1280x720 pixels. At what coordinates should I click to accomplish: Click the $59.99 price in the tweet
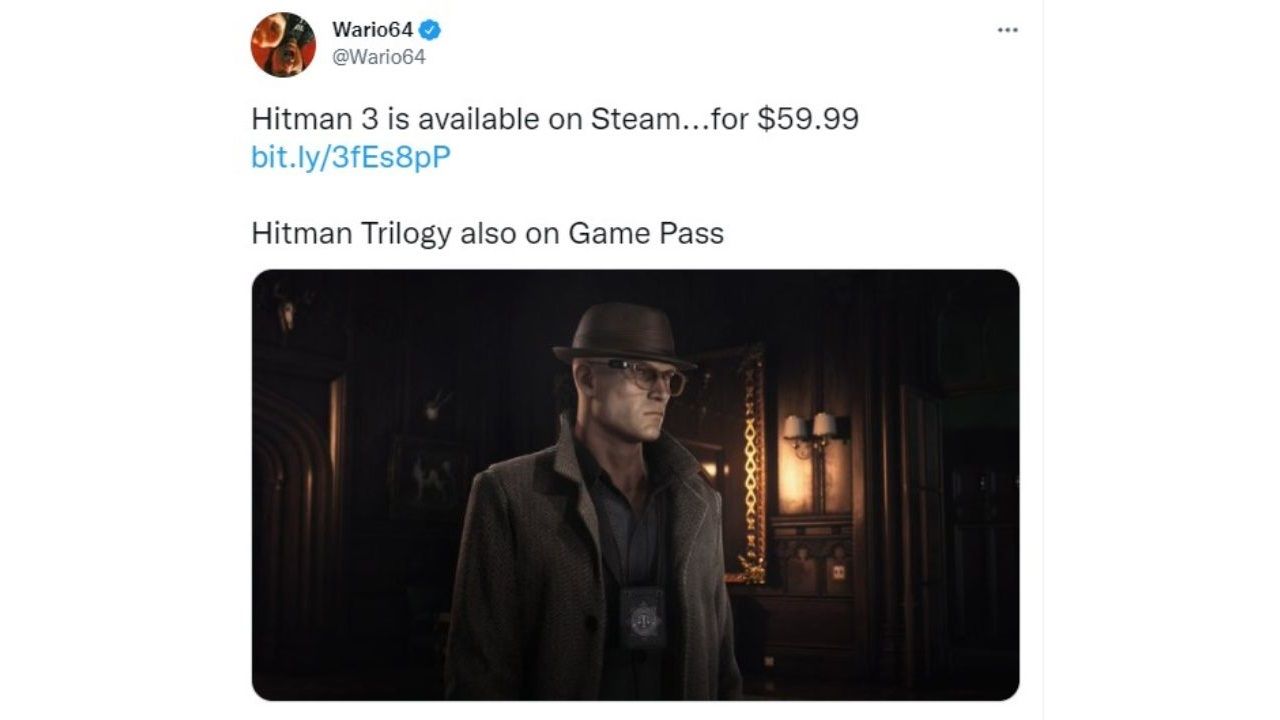(x=808, y=119)
